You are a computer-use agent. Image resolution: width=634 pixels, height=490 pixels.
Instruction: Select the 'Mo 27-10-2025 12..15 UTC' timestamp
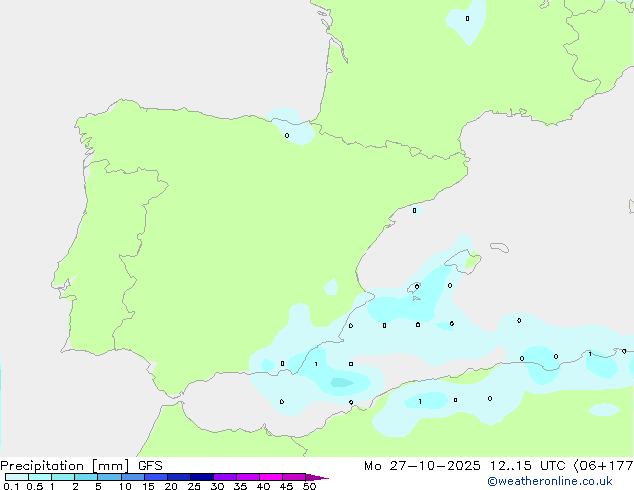(465, 466)
